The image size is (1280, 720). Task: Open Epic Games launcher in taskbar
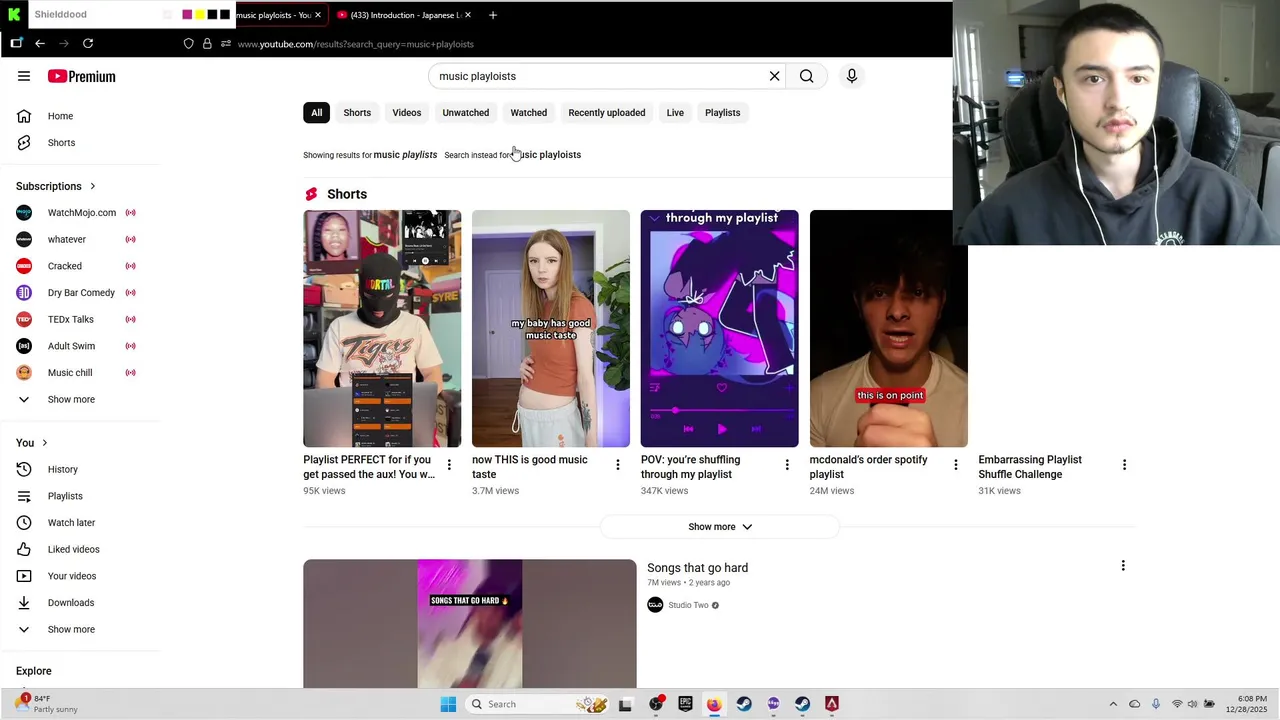(x=685, y=704)
